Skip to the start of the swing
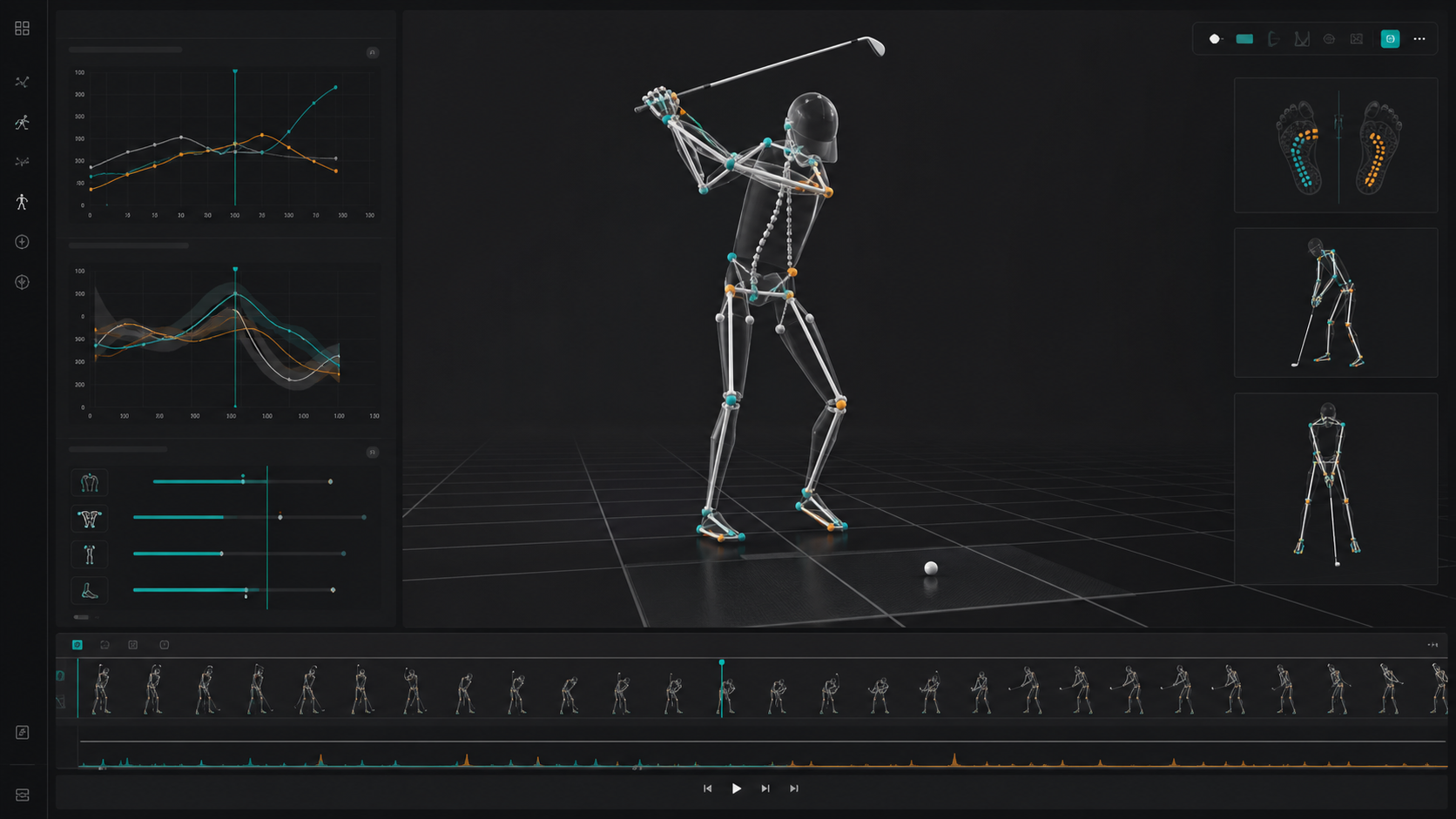1456x819 pixels. click(707, 789)
